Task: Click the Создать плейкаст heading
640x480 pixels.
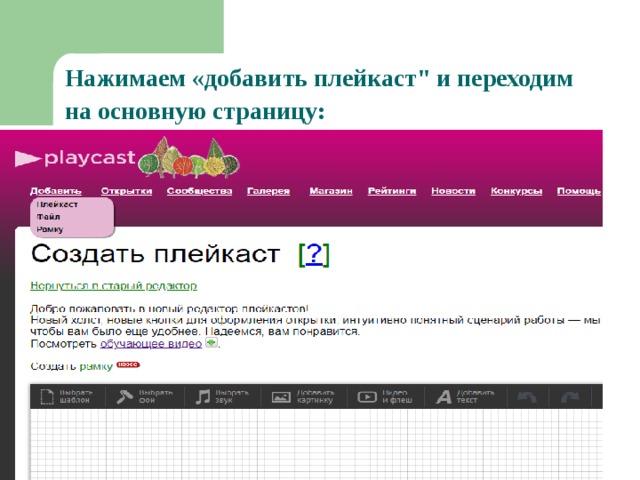Action: 156,254
